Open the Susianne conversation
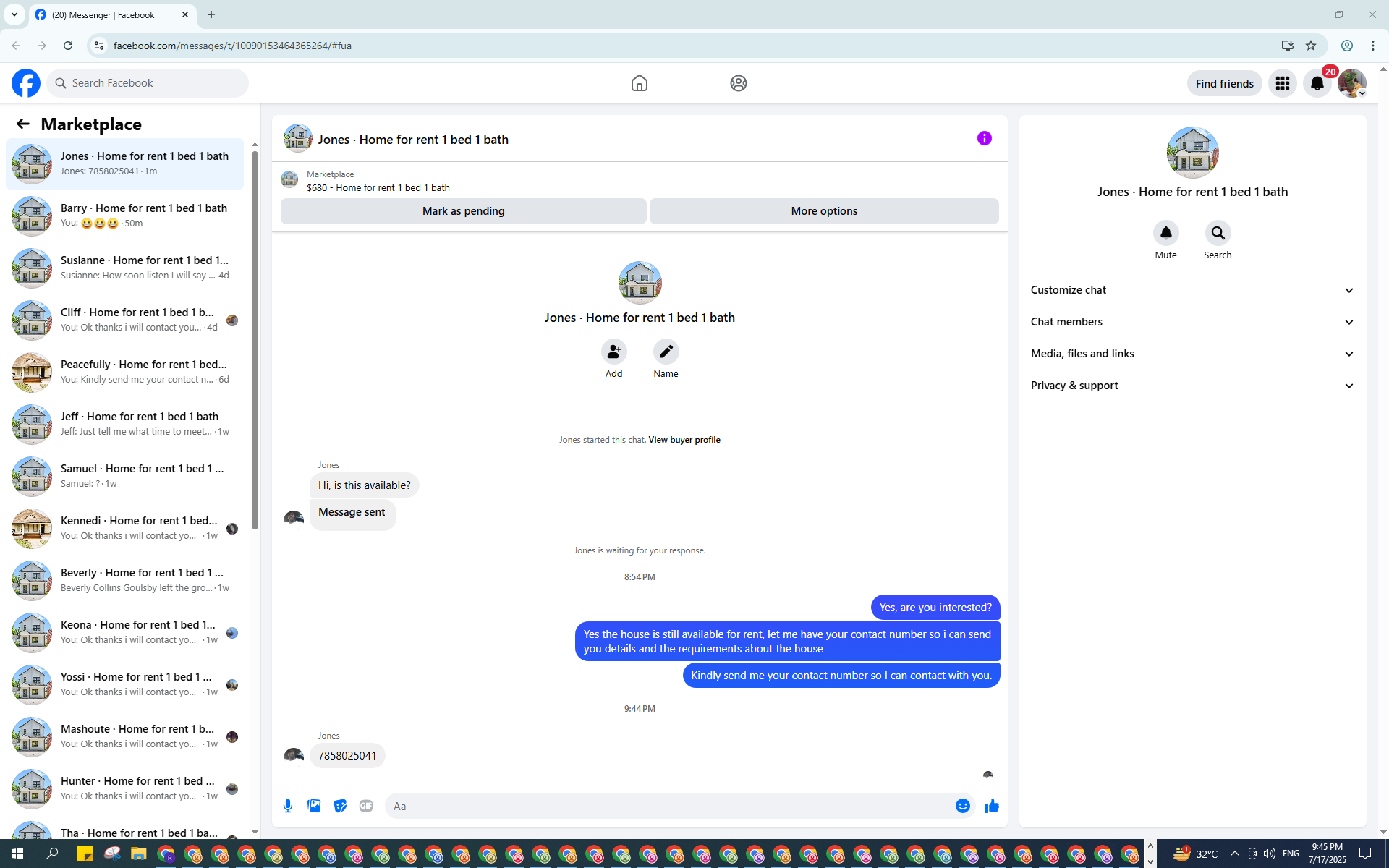The image size is (1389, 868). 125,268
